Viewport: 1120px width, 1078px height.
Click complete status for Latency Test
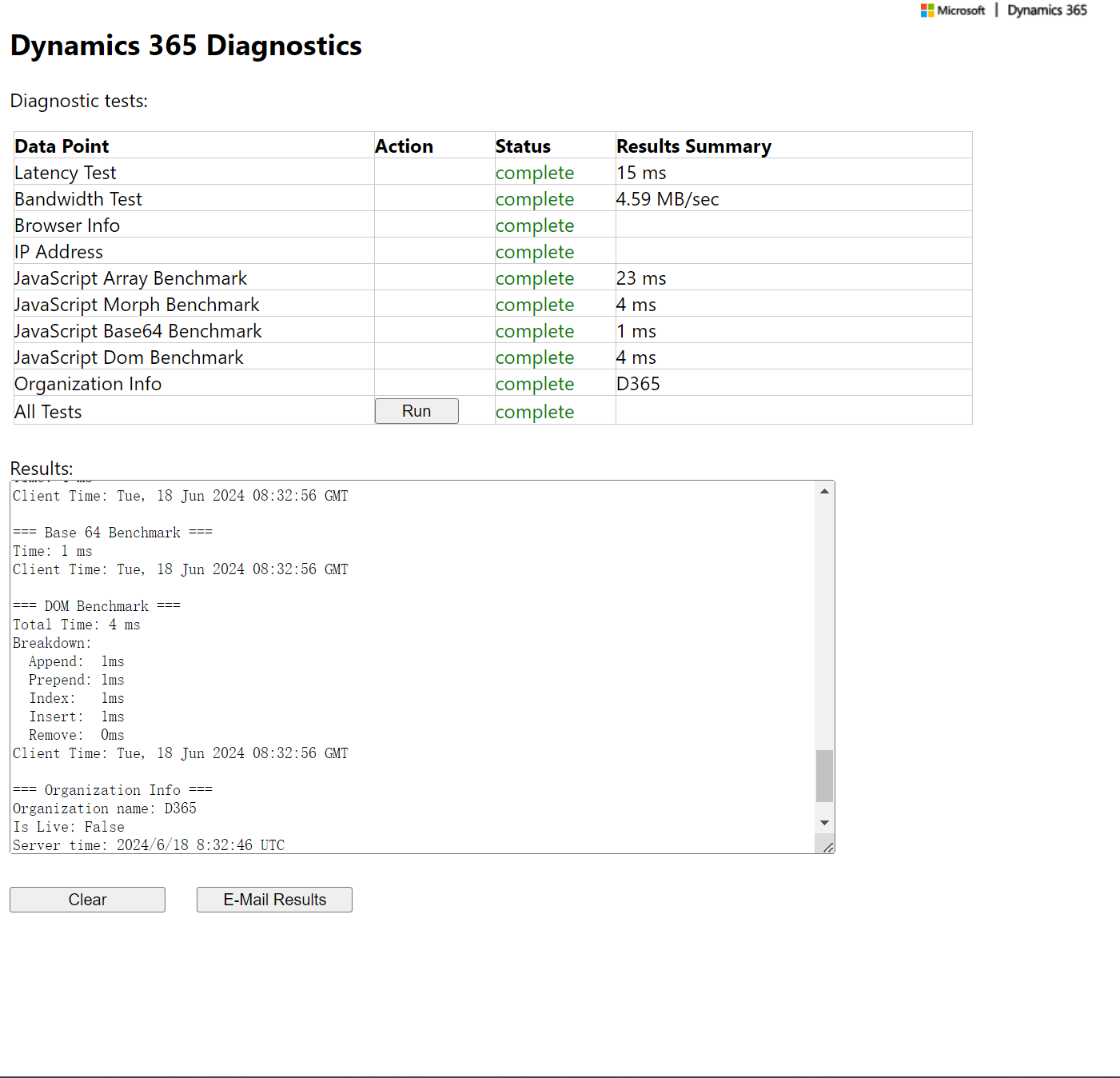point(535,173)
